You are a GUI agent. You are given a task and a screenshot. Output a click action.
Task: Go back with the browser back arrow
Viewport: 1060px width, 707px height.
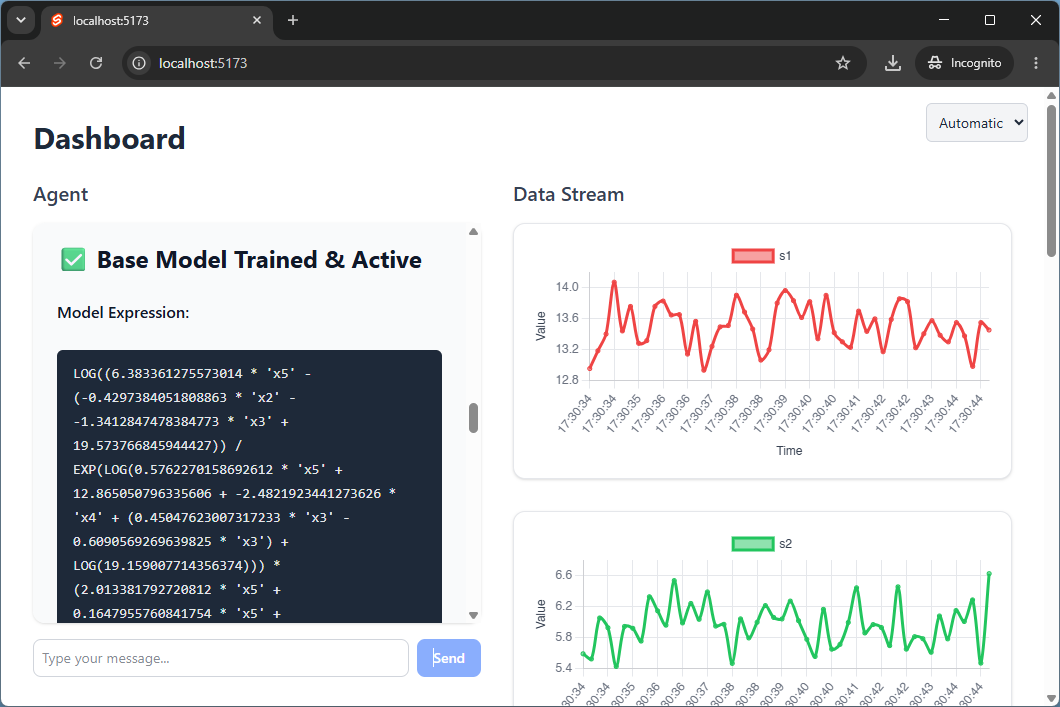[24, 63]
